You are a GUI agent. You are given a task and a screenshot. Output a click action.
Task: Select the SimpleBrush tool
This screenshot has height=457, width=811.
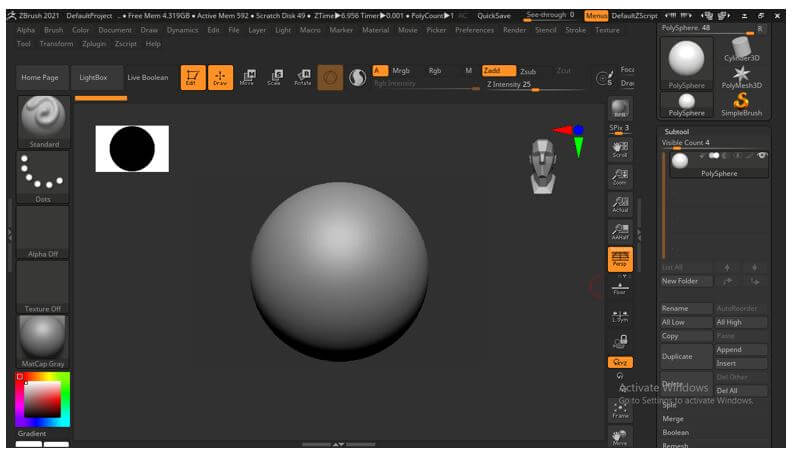click(x=742, y=104)
